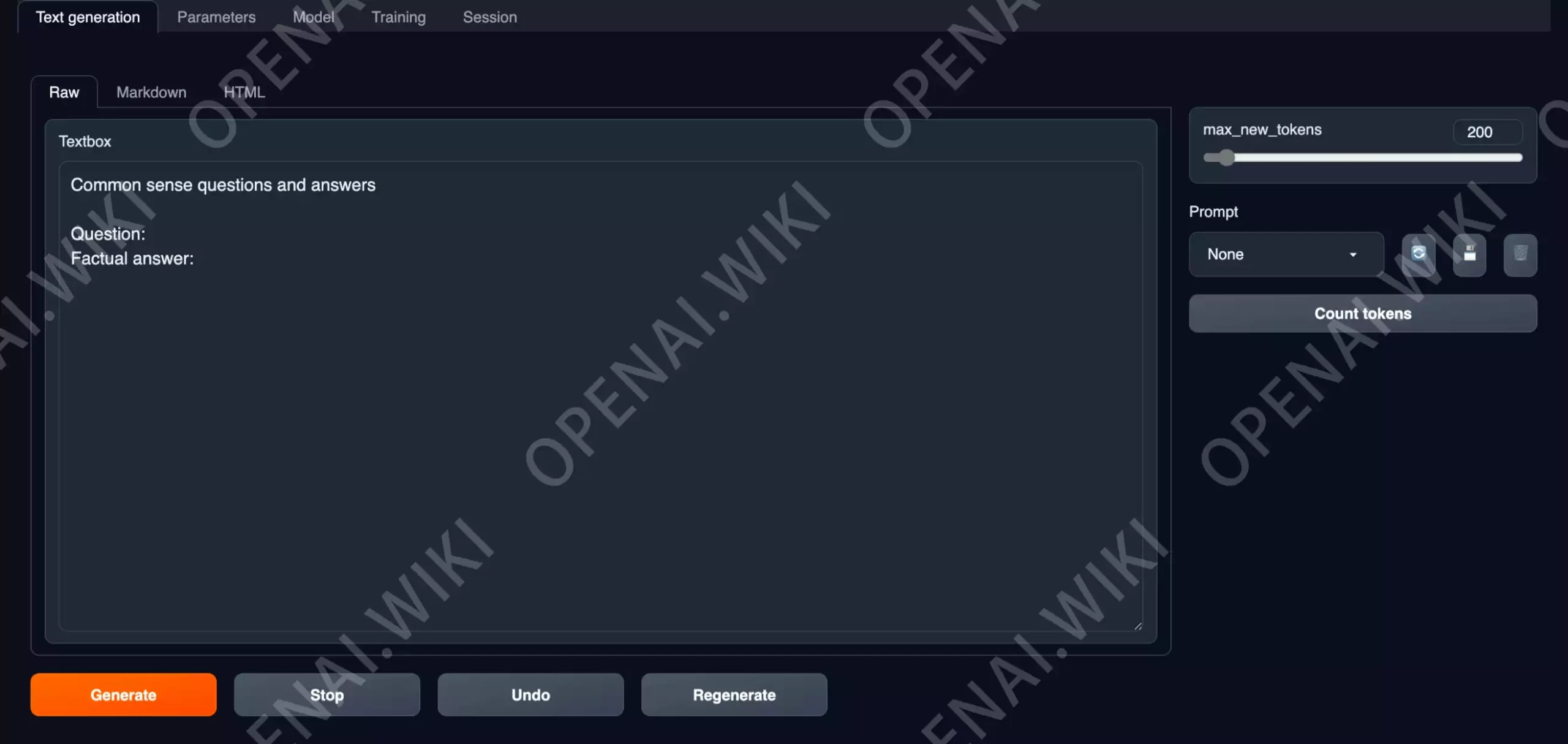Click the Undo button
Screen dimensions: 1568x744
point(530,694)
